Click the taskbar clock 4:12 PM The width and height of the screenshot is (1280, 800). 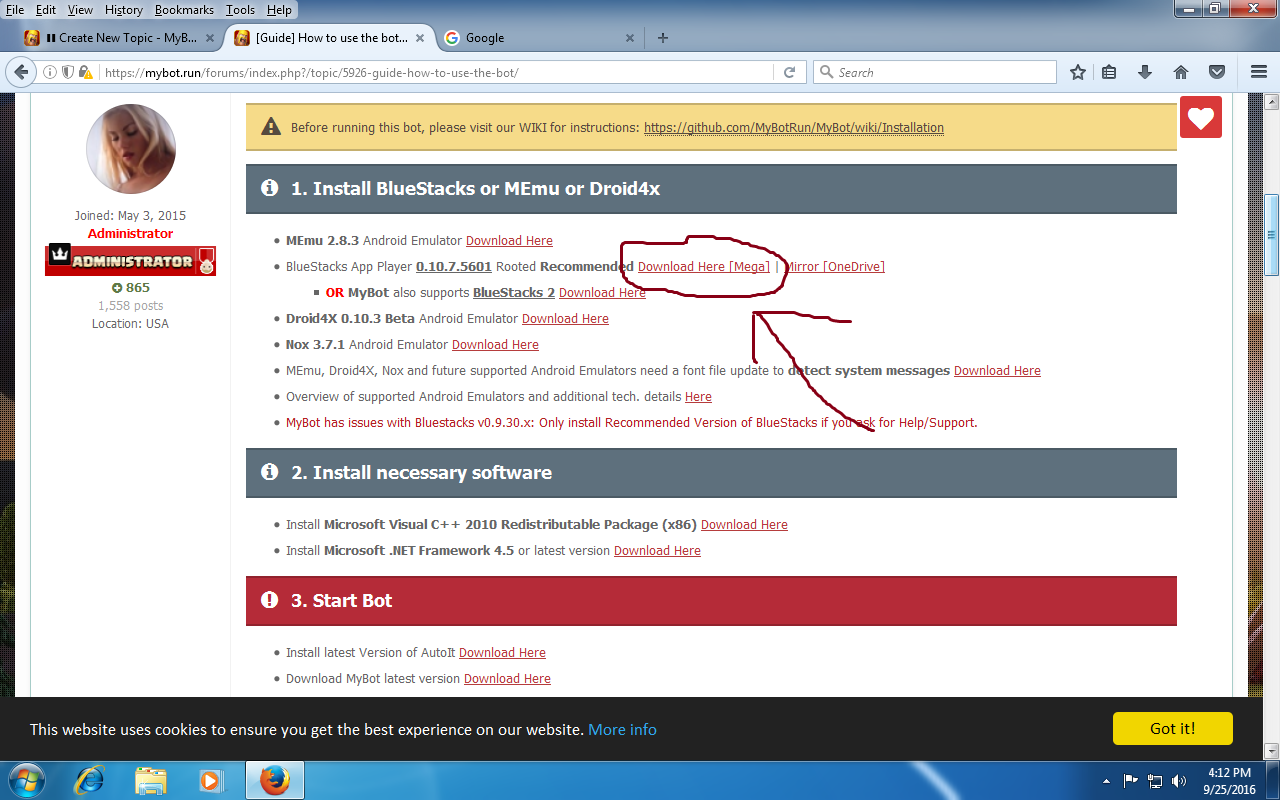[x=1229, y=773]
